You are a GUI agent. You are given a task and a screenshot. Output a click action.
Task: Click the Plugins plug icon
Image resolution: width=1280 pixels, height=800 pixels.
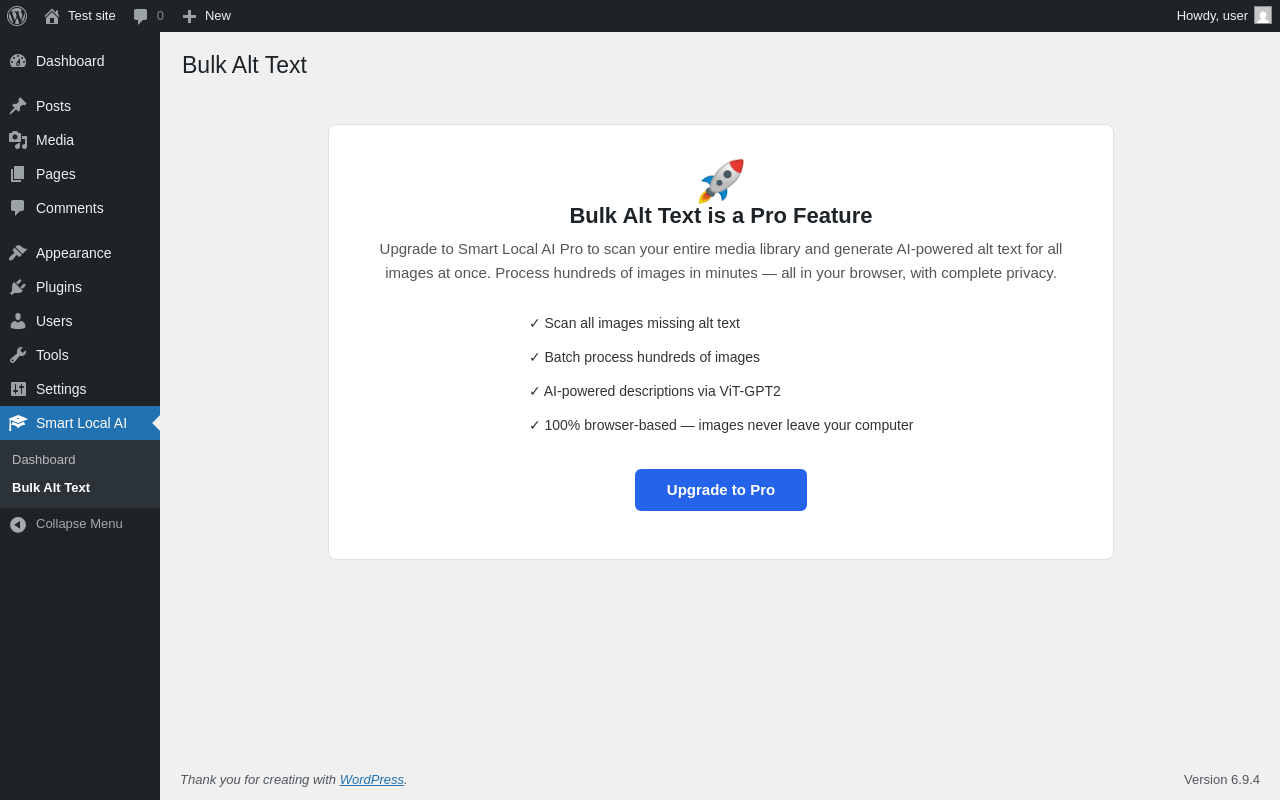click(x=18, y=287)
